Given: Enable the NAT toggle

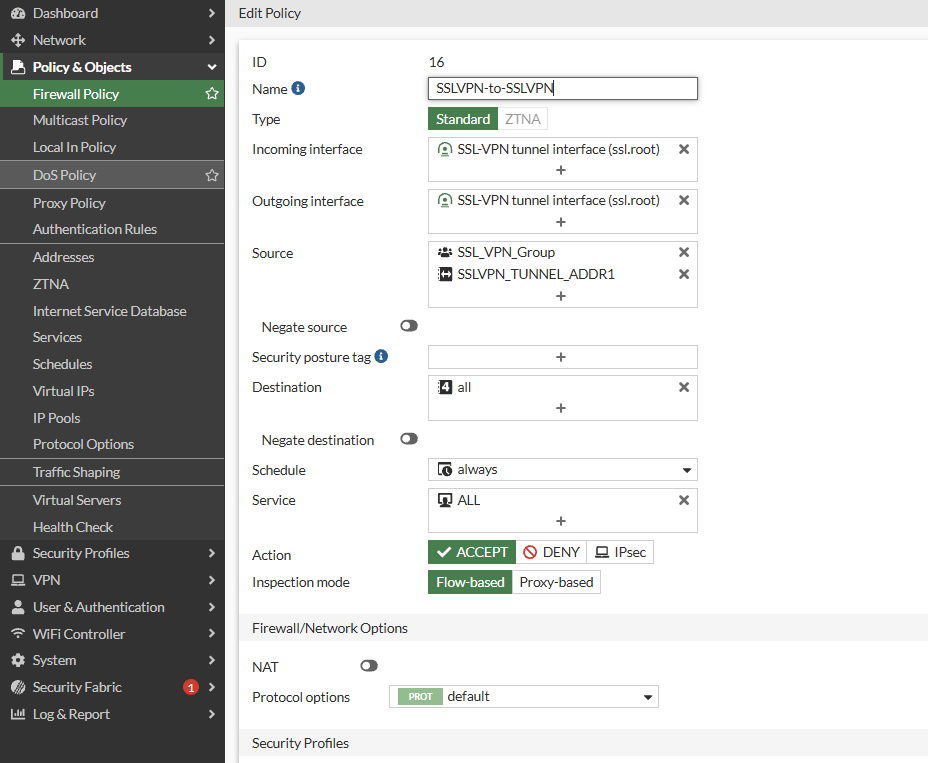Looking at the screenshot, I should [369, 666].
